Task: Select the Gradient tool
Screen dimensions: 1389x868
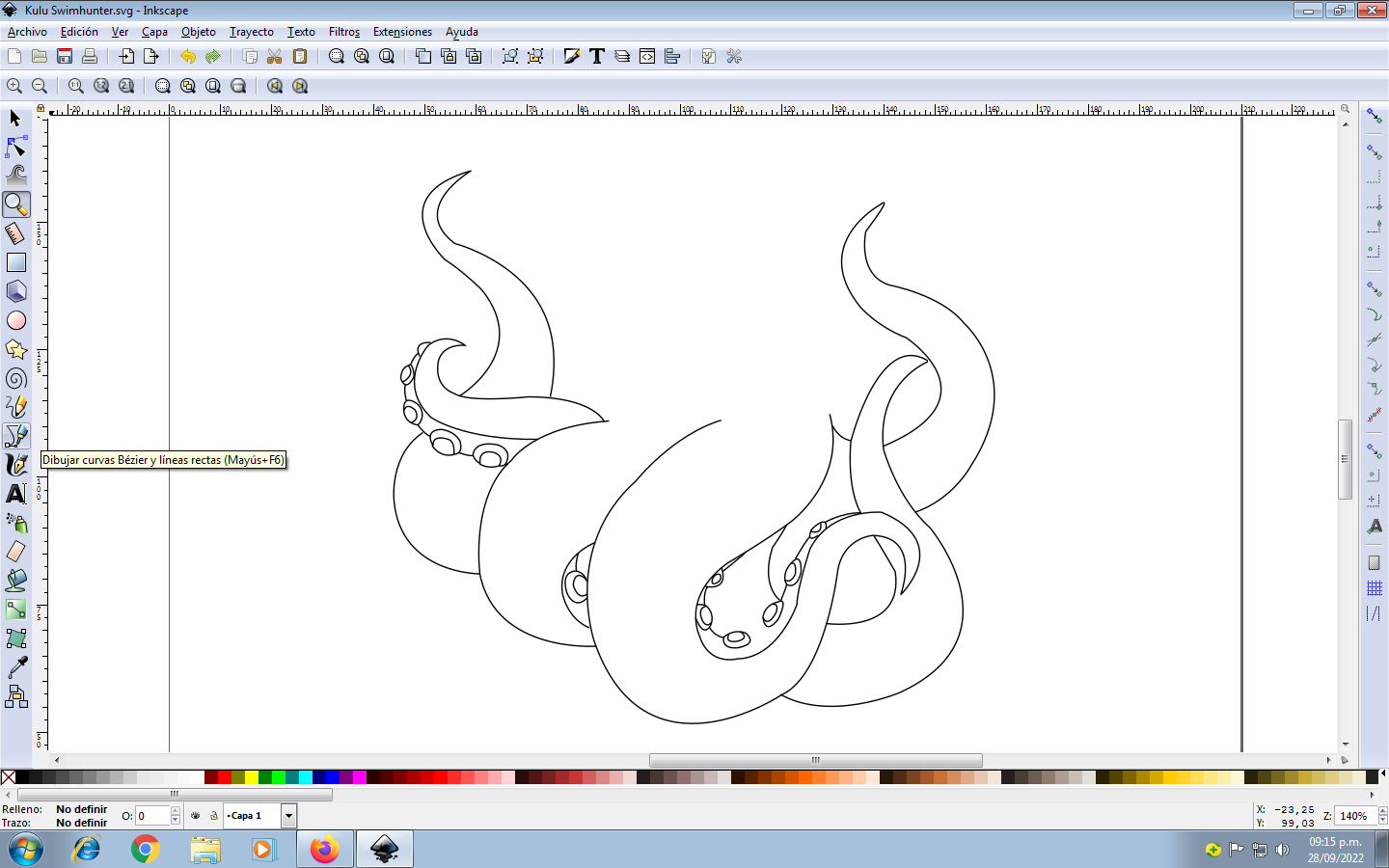Action: 15,610
